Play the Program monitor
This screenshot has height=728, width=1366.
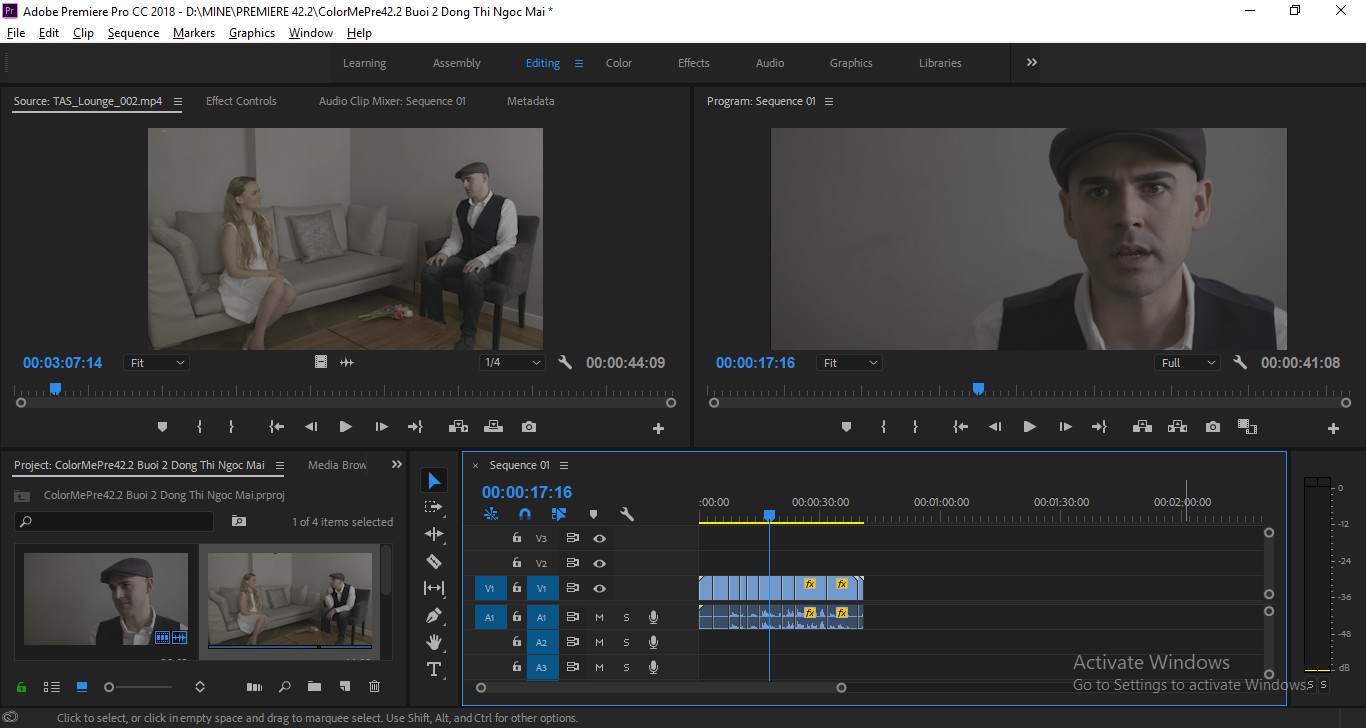pos(1029,427)
